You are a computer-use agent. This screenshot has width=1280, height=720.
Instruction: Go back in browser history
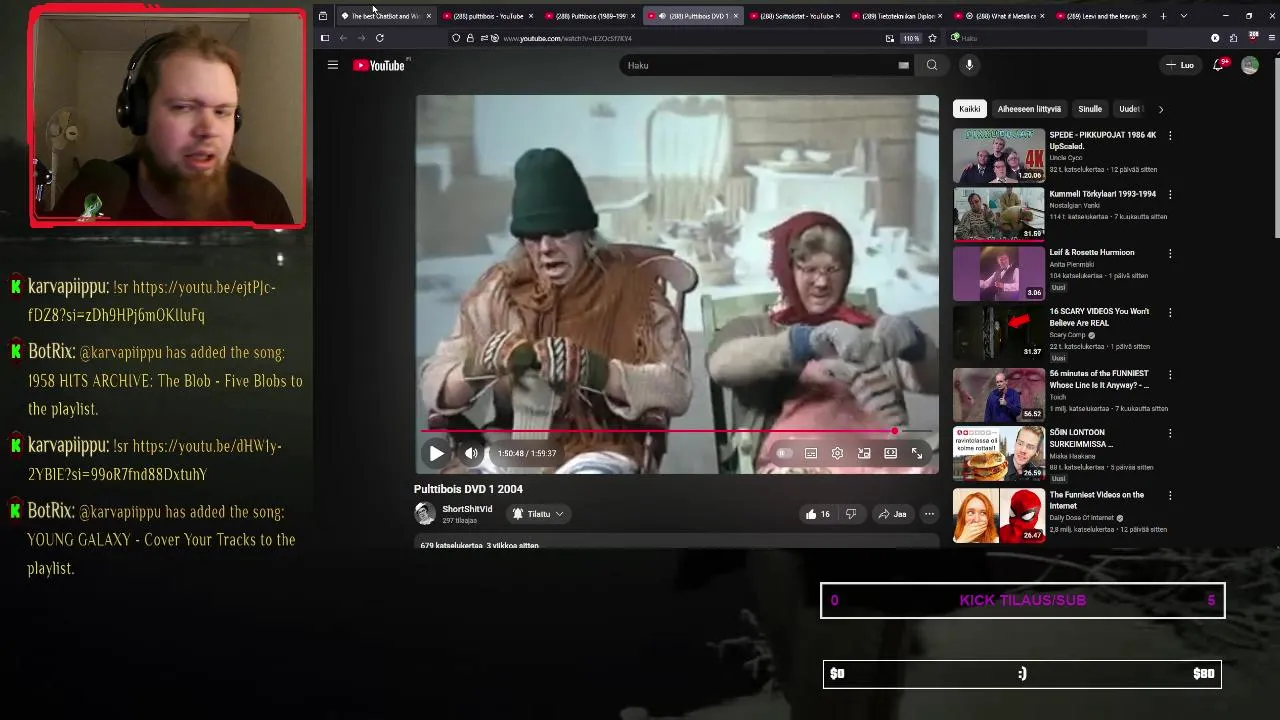point(343,38)
